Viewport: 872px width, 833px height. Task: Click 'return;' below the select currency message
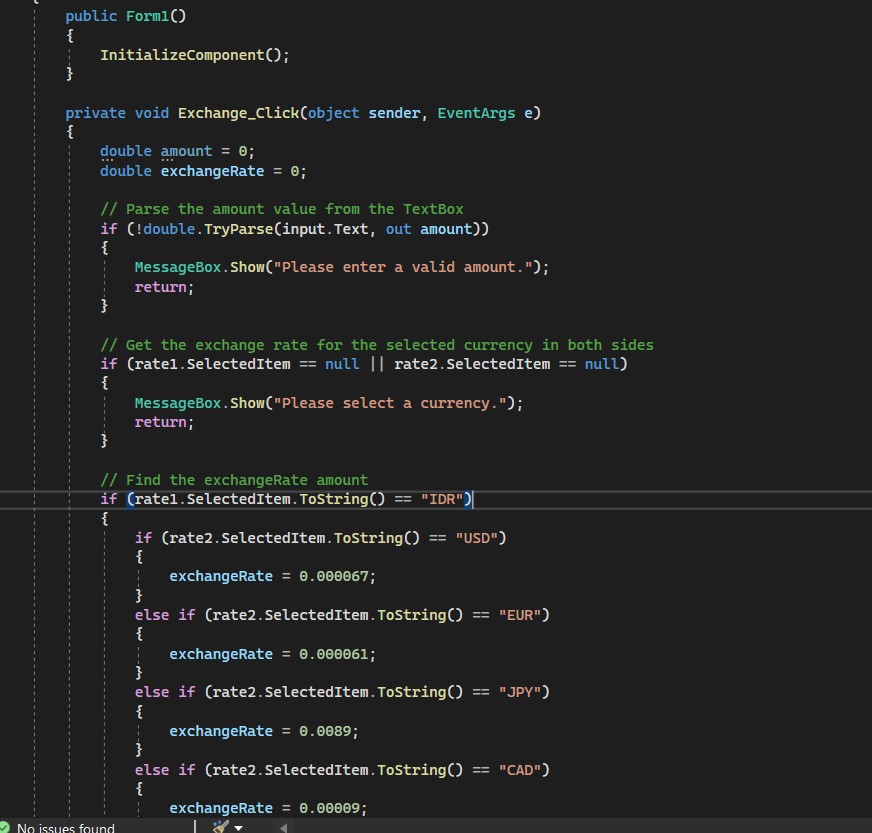(164, 423)
